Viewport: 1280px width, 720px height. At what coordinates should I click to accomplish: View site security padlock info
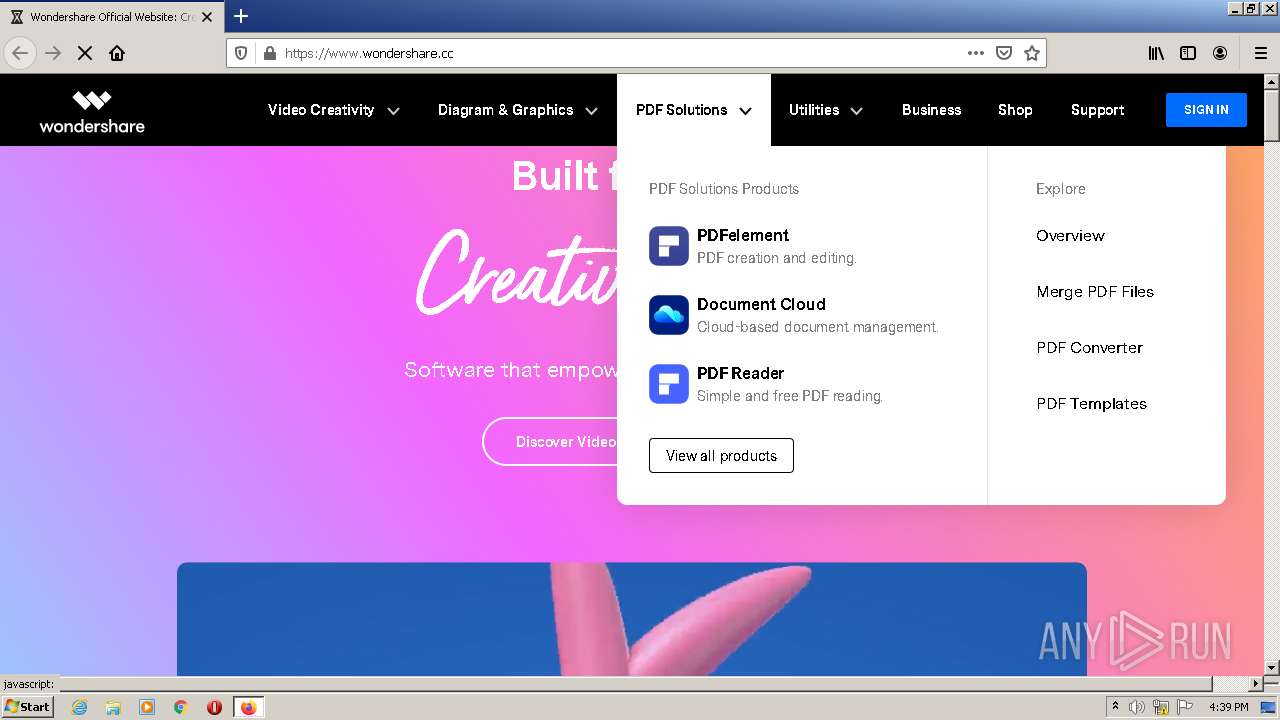pyautogui.click(x=268, y=53)
